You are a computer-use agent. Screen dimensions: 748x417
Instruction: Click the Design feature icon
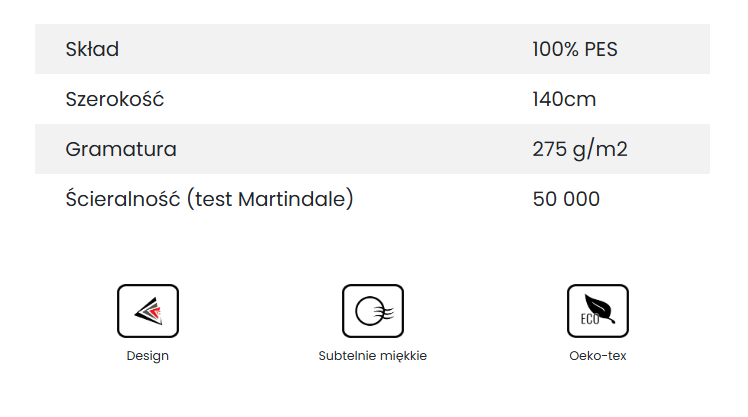tap(148, 311)
